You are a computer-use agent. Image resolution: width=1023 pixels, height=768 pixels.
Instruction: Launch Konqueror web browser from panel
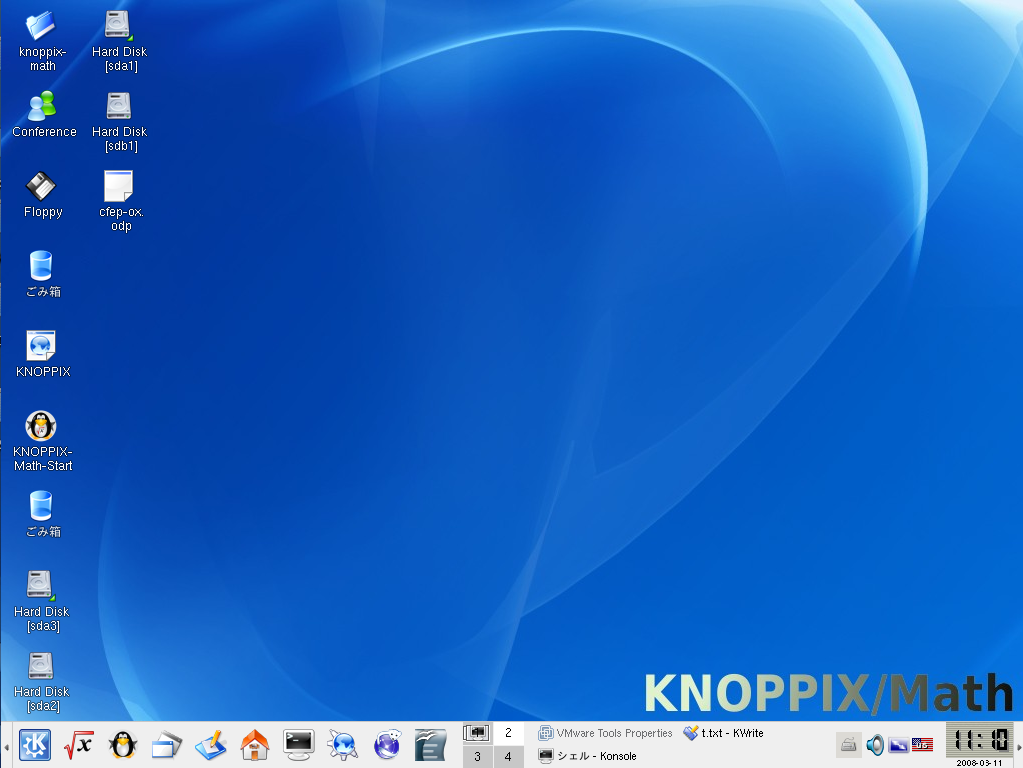(x=343, y=745)
